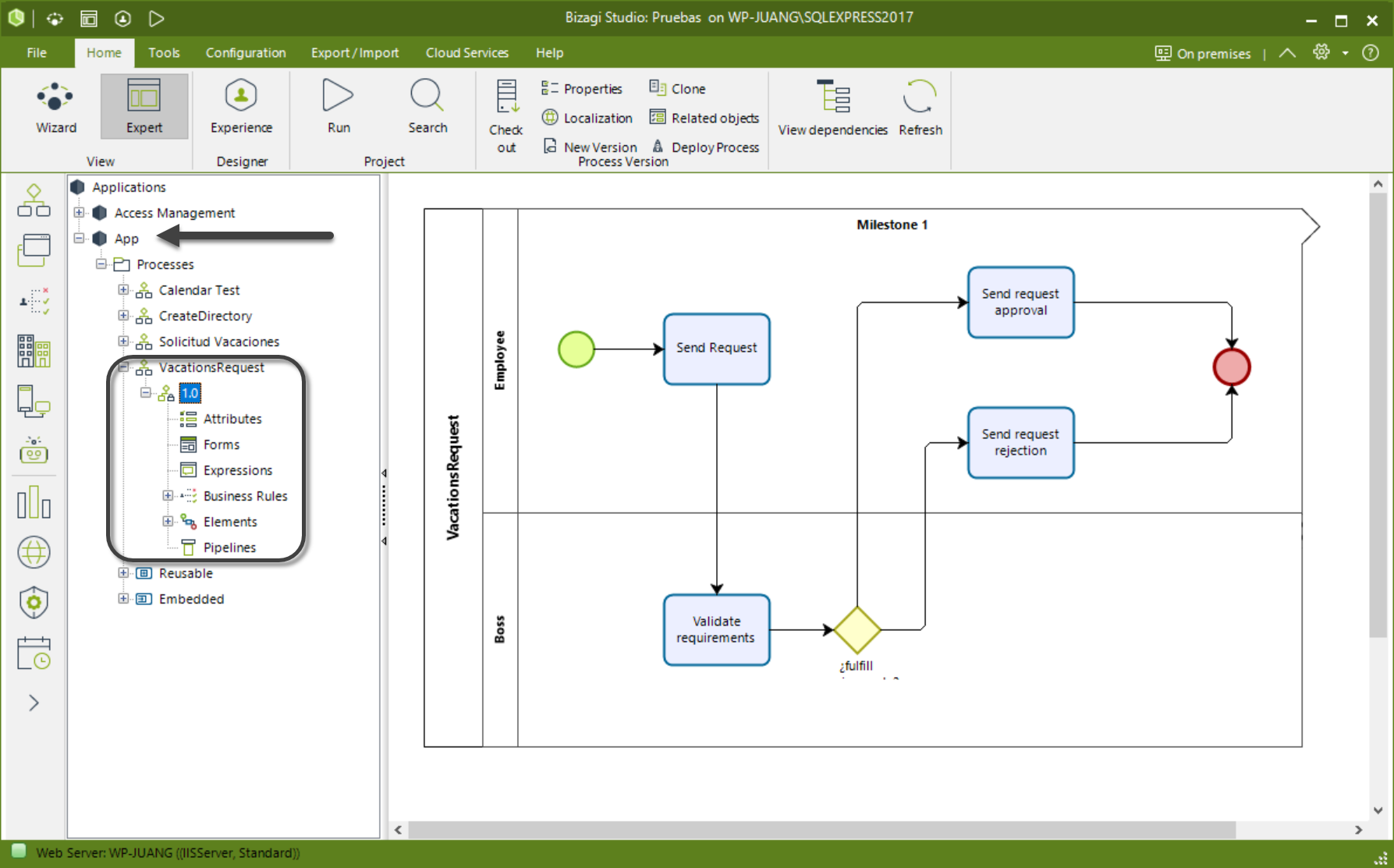Screen dimensions: 1394x868
Task: Open the Organization sidebar module
Action: pos(34,351)
